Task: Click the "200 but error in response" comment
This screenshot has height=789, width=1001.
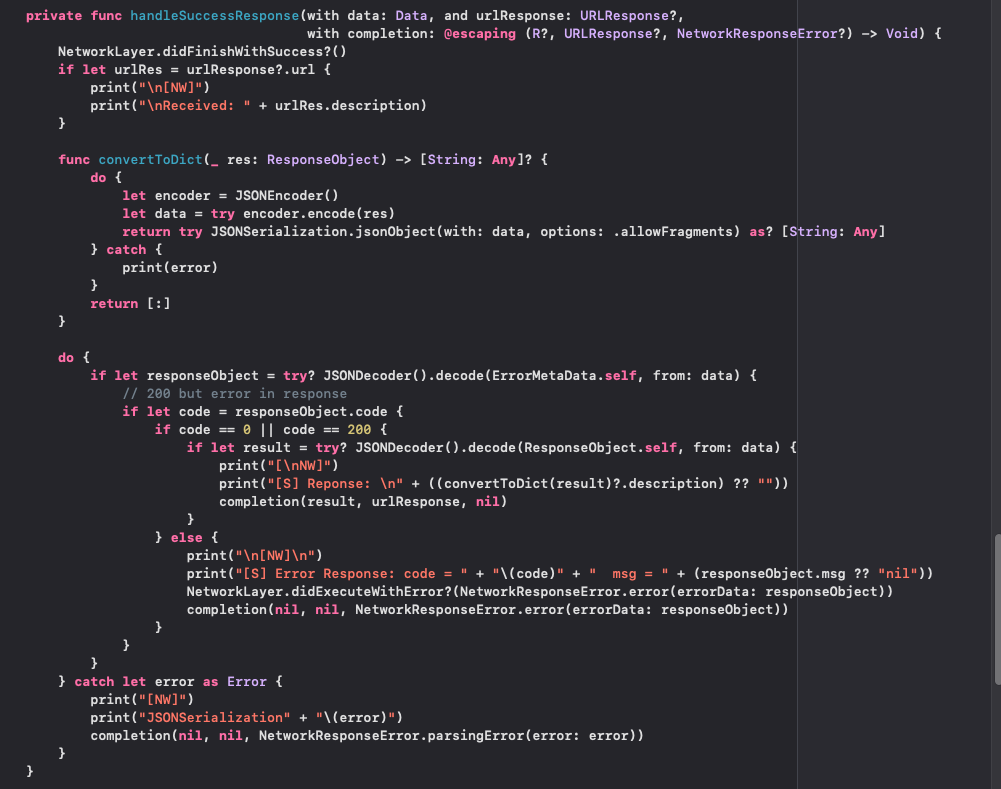Action: point(234,394)
